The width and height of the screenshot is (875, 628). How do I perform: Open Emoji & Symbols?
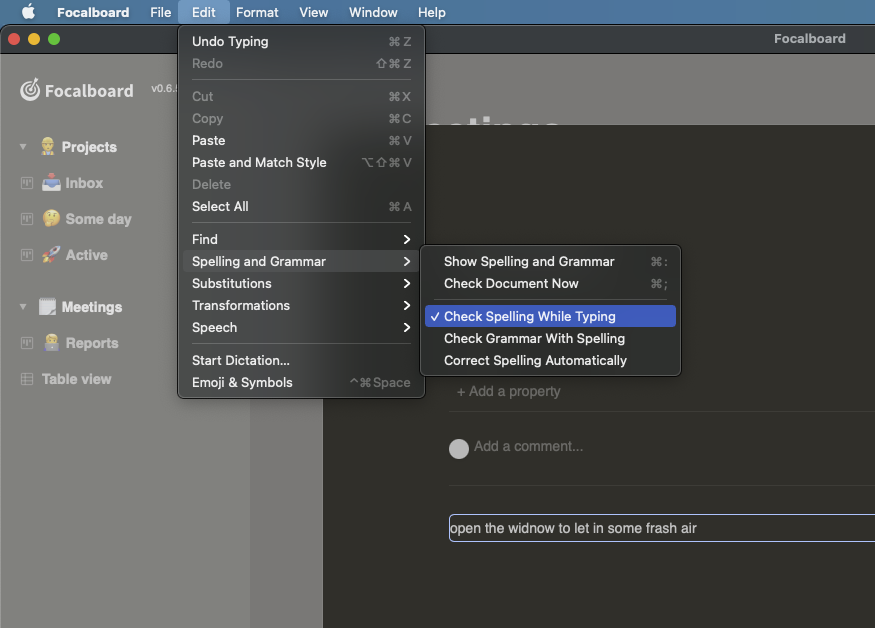coord(301,382)
